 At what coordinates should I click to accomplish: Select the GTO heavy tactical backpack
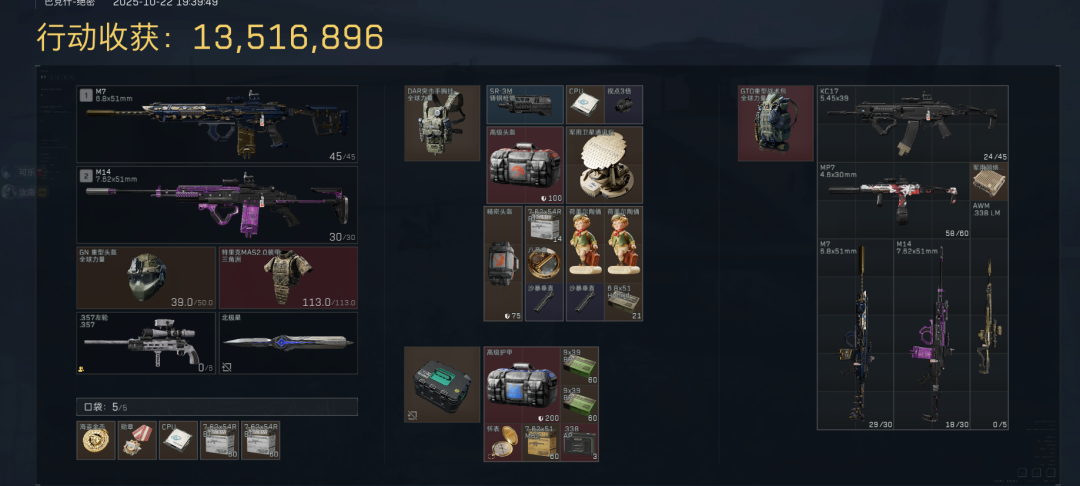(776, 123)
